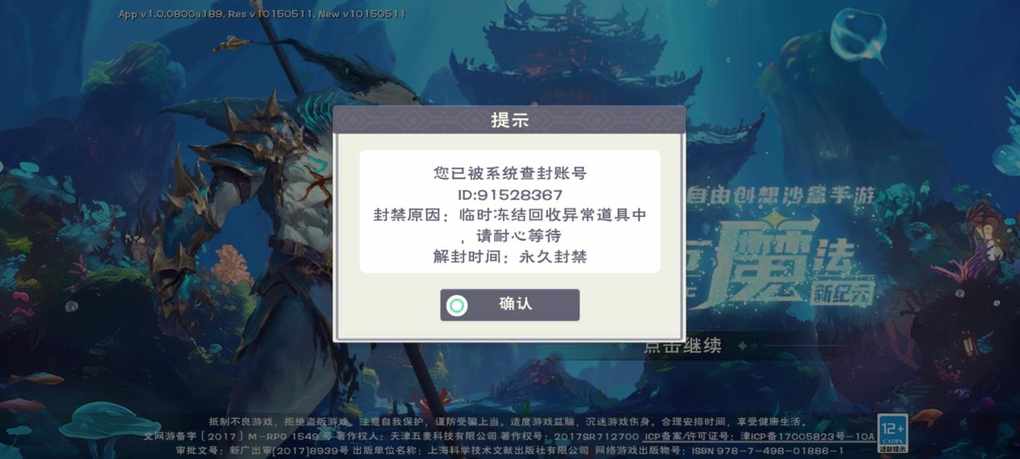This screenshot has height=459, width=1020.
Task: Click the 抵制不良游戏 health notice line
Action: click(507, 422)
